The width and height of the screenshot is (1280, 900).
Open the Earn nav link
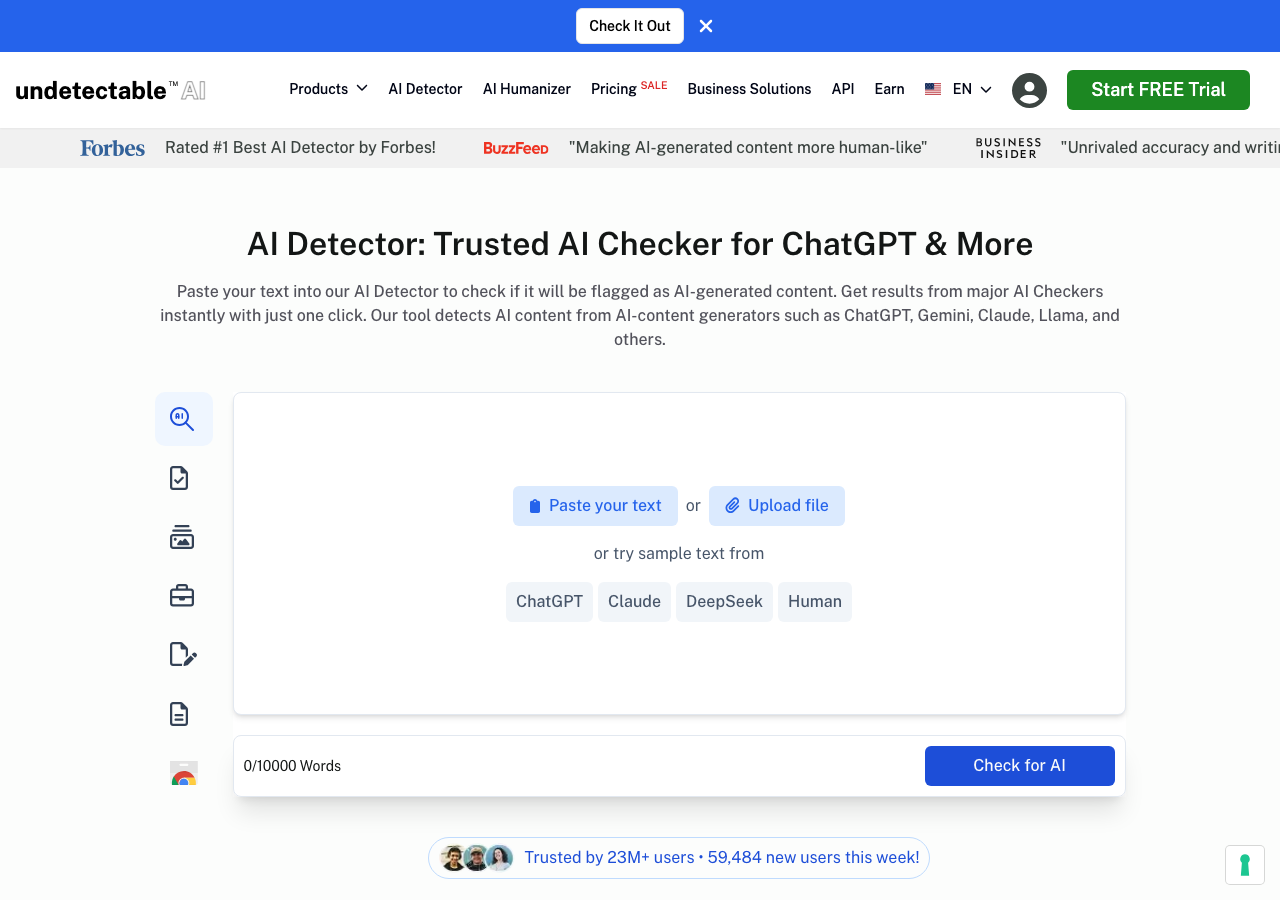tap(889, 89)
